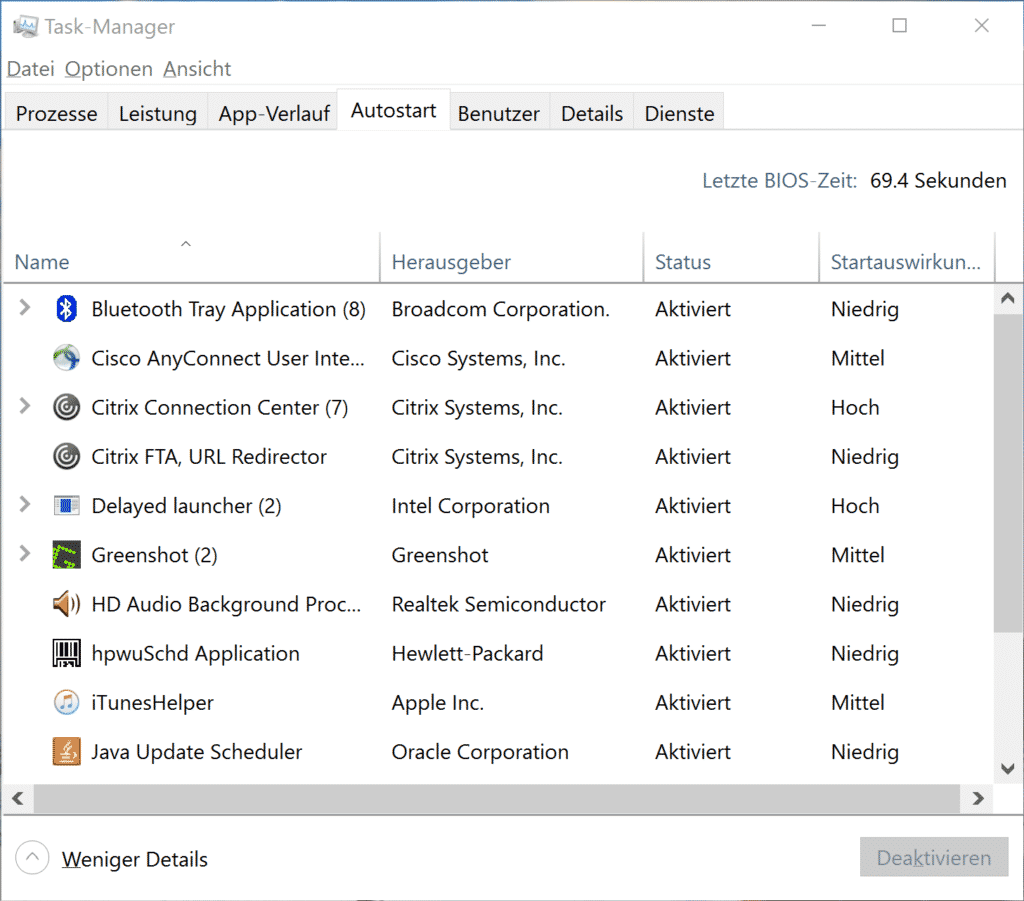Click the vertical scrollbar up arrow
This screenshot has height=901, width=1024.
click(1008, 298)
